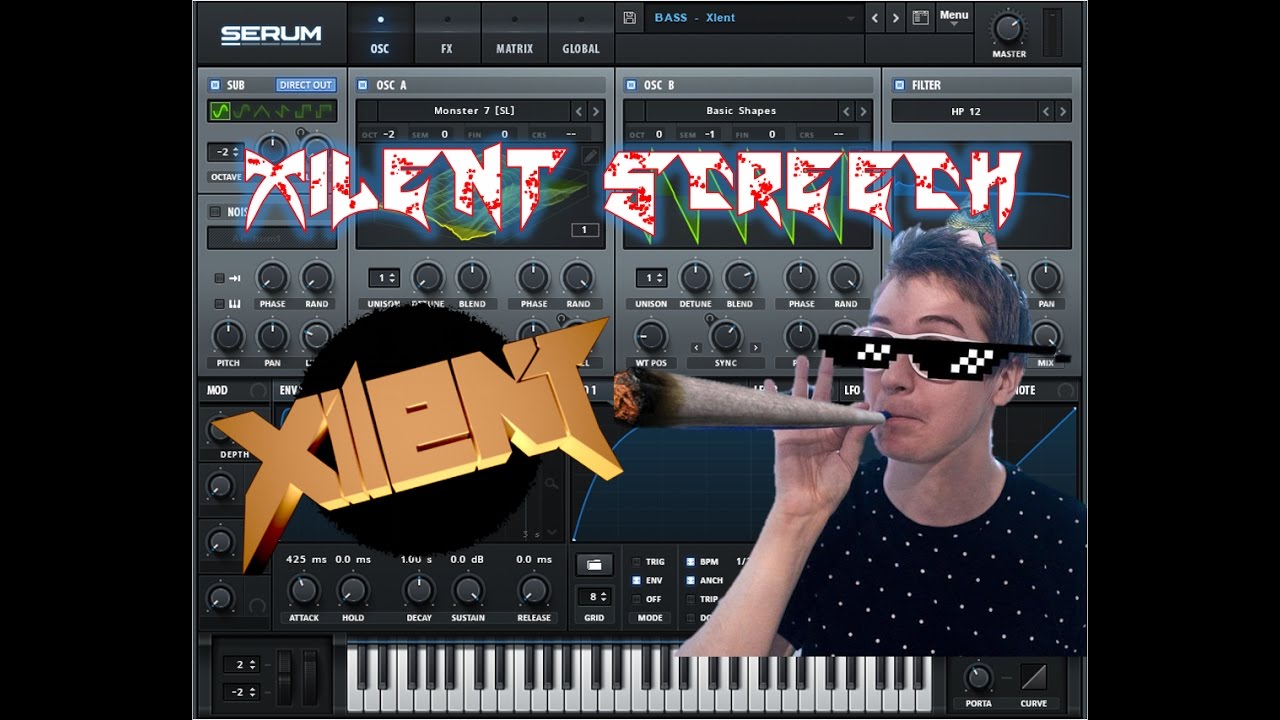This screenshot has height=720, width=1280.
Task: Enable LFO TRIP checkbox
Action: (x=691, y=599)
